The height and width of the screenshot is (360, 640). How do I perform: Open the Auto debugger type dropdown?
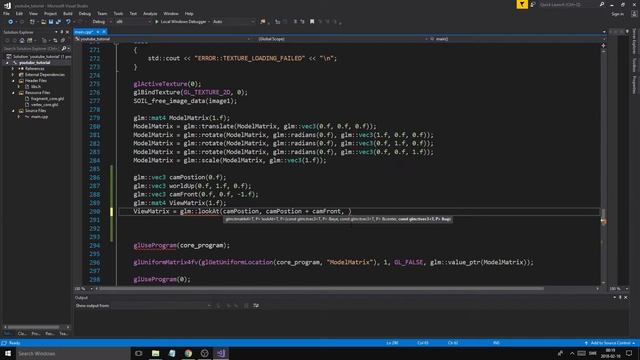click(x=233, y=22)
